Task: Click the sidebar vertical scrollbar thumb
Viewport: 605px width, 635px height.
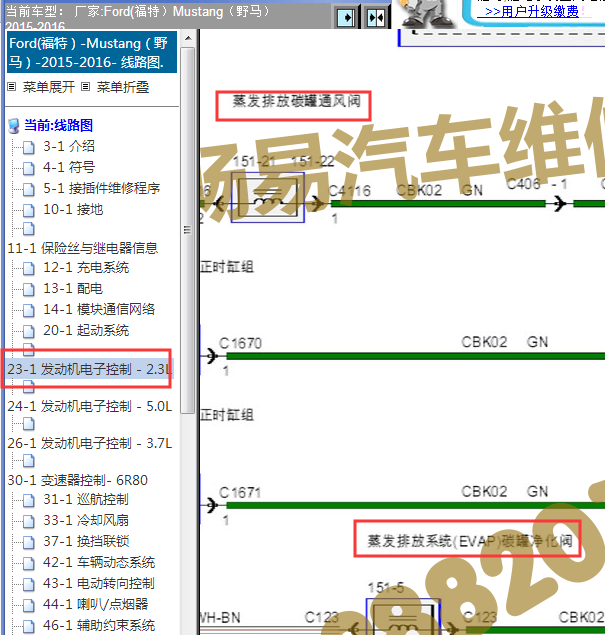Action: click(x=187, y=230)
